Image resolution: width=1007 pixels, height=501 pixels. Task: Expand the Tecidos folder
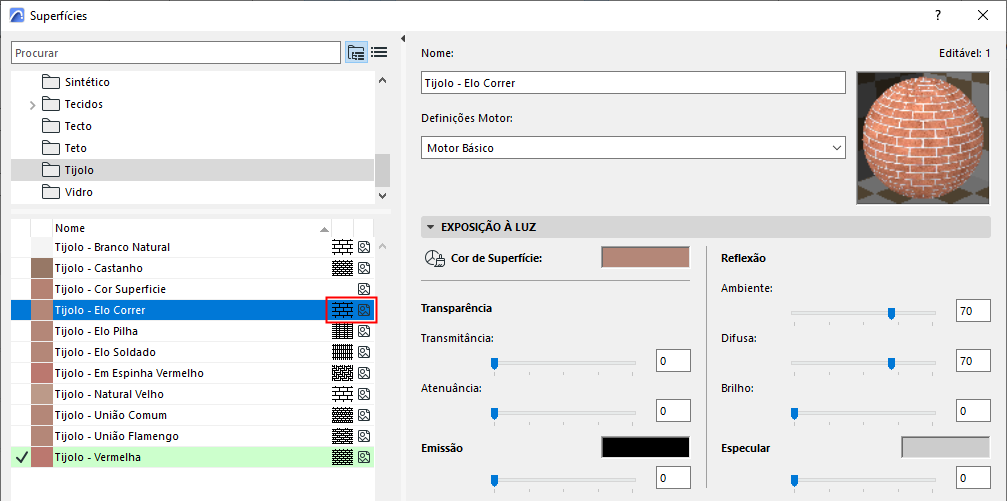(33, 105)
